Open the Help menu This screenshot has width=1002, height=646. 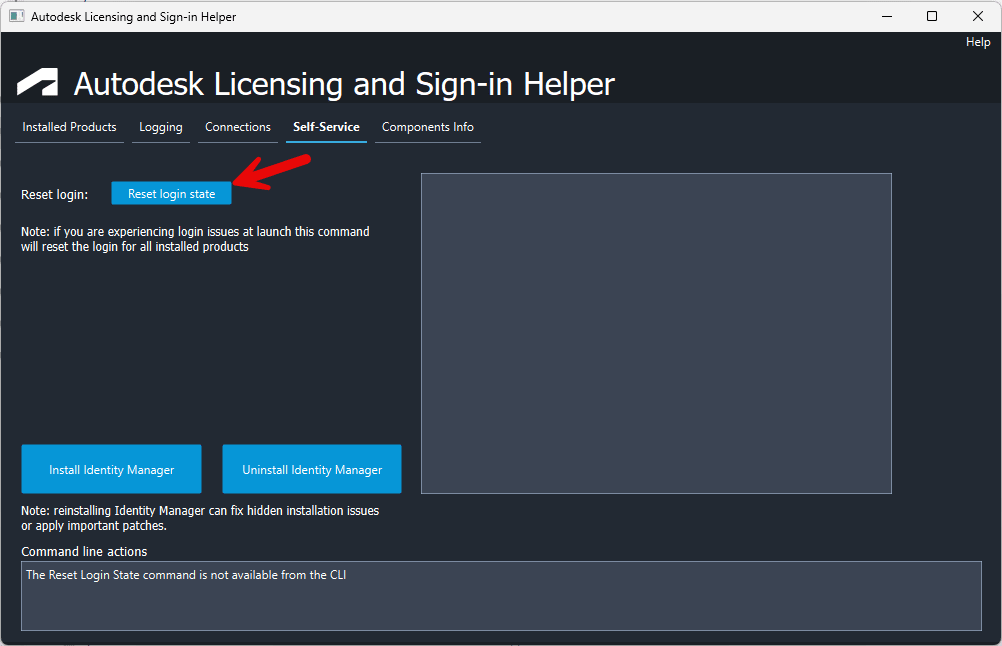(x=978, y=42)
